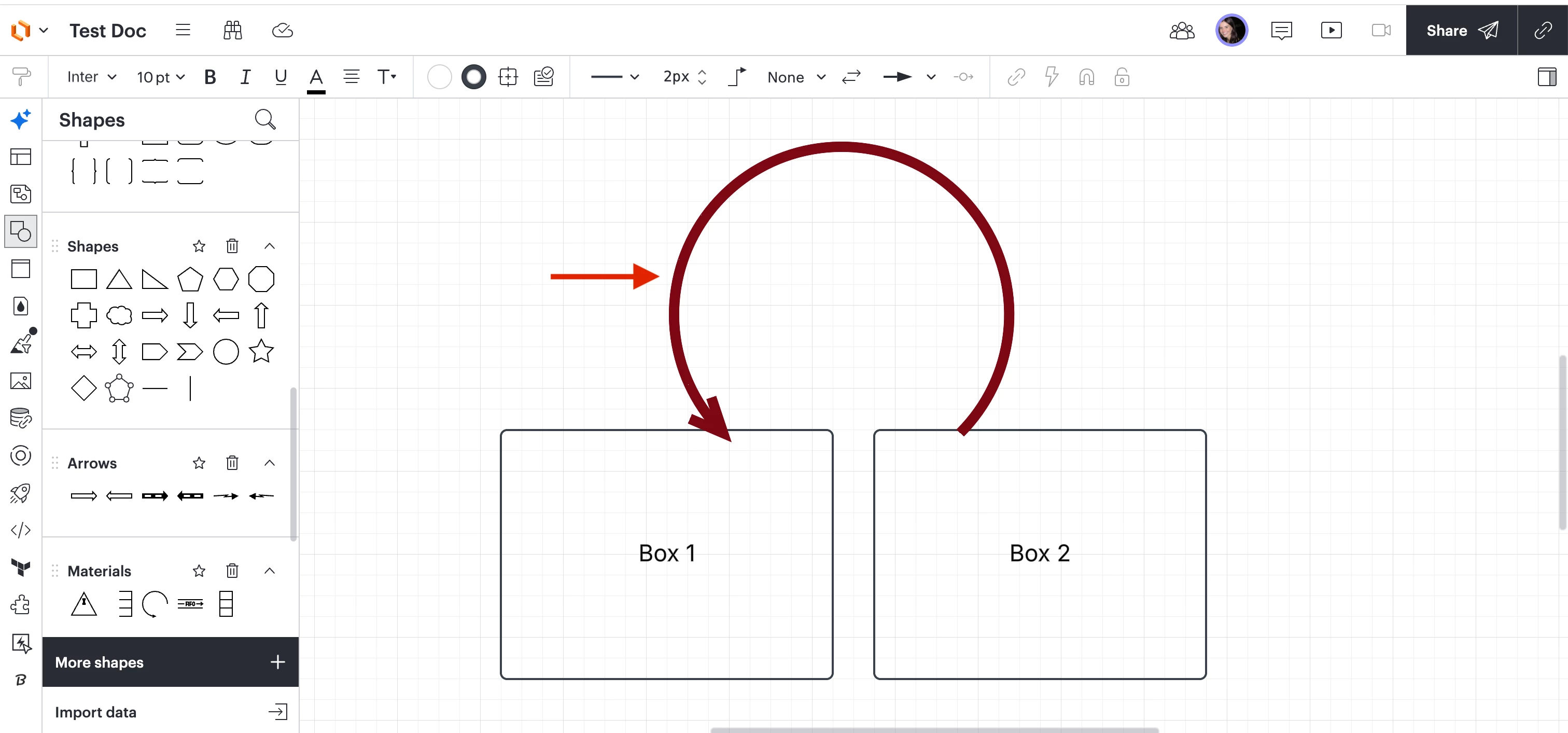Copy the shareable link
This screenshot has width=1568, height=733.
pyautogui.click(x=1543, y=31)
